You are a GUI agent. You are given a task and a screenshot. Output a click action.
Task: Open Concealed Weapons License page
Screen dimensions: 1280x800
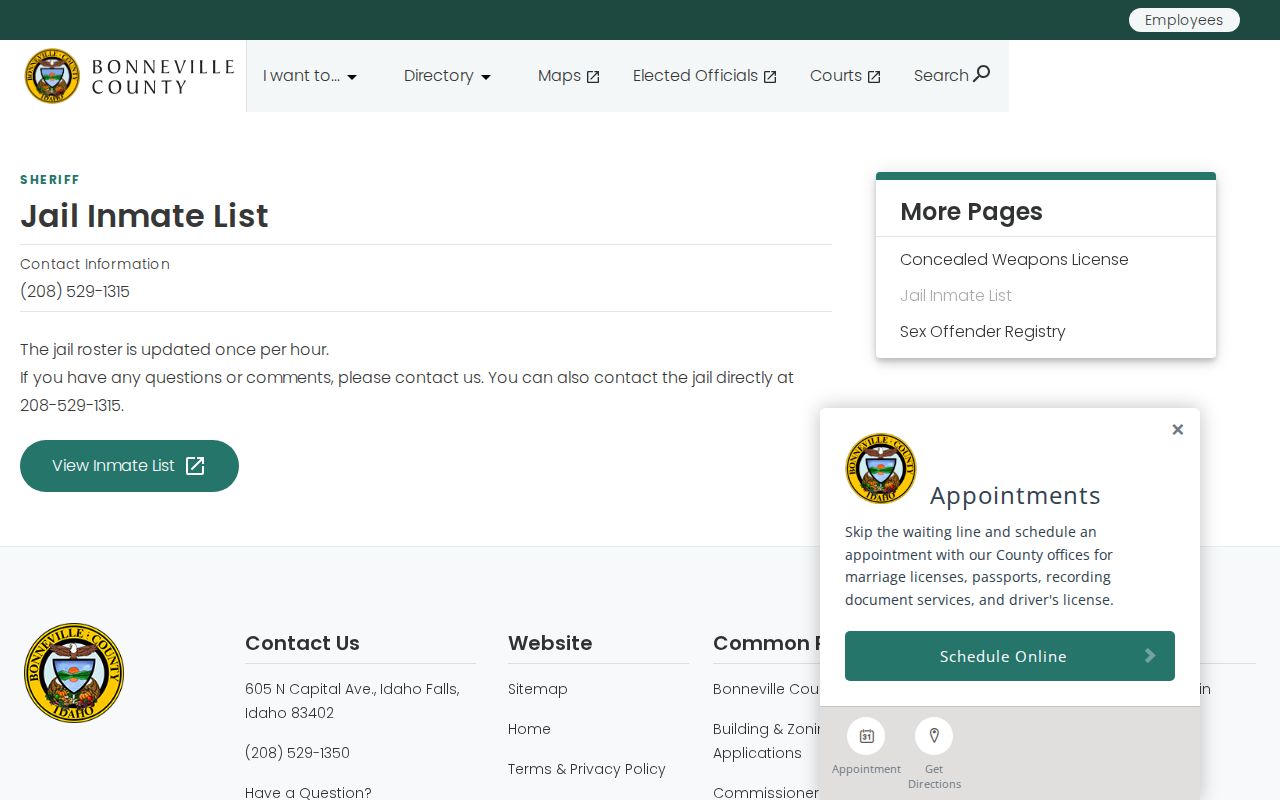point(1014,260)
